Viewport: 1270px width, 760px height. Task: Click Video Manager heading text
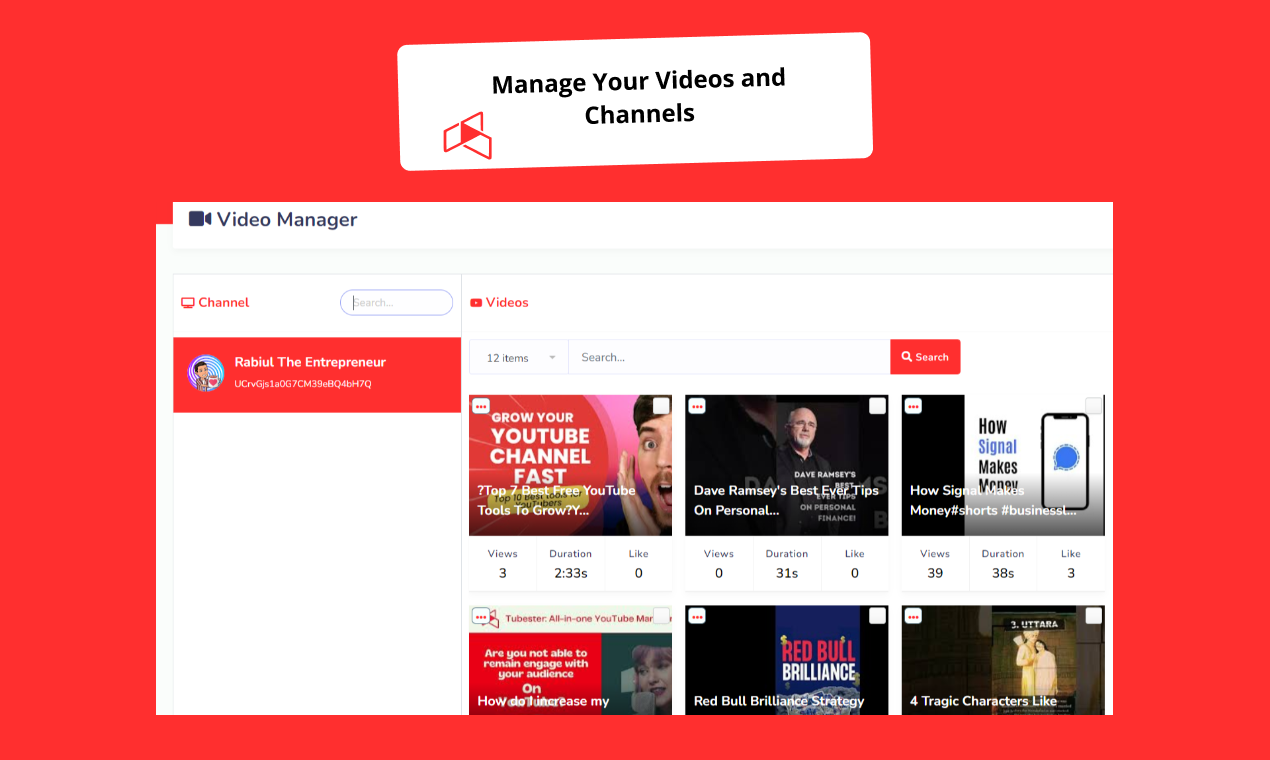[x=287, y=219]
